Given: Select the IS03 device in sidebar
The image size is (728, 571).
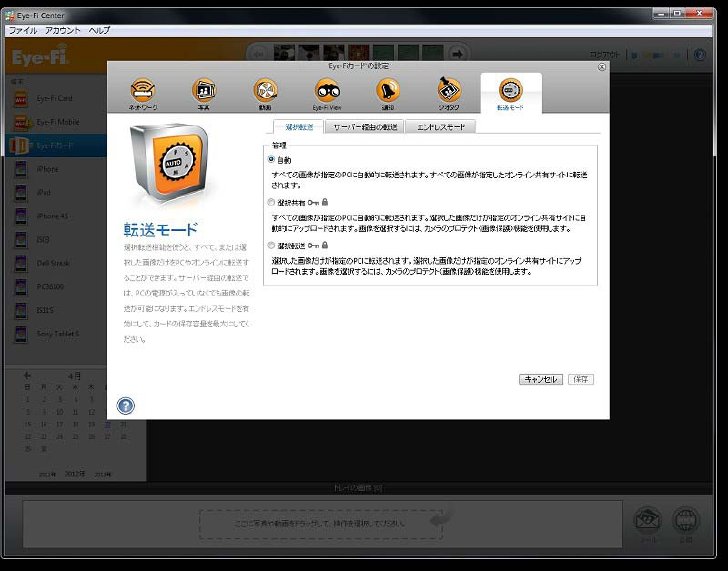Looking at the screenshot, I should point(56,240).
